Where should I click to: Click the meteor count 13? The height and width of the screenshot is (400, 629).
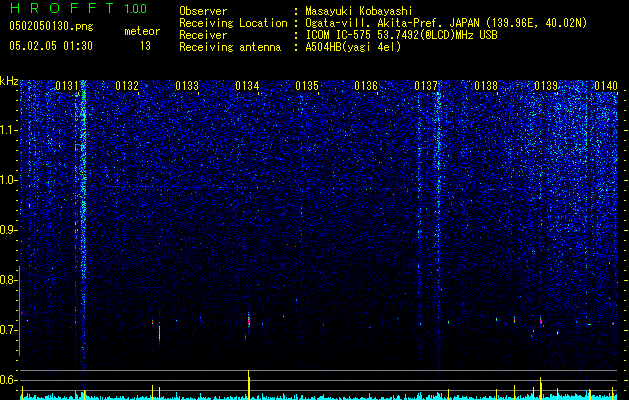145,46
